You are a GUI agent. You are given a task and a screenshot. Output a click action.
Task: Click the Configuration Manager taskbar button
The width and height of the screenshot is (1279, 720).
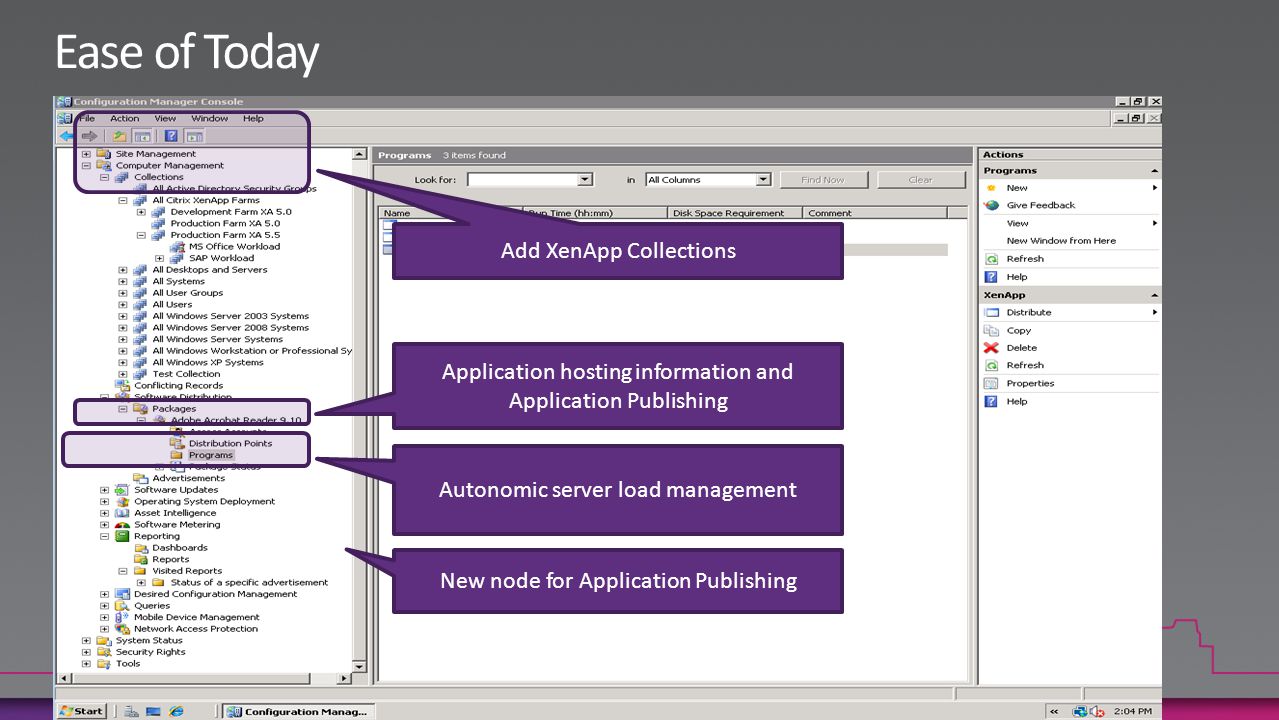[297, 711]
